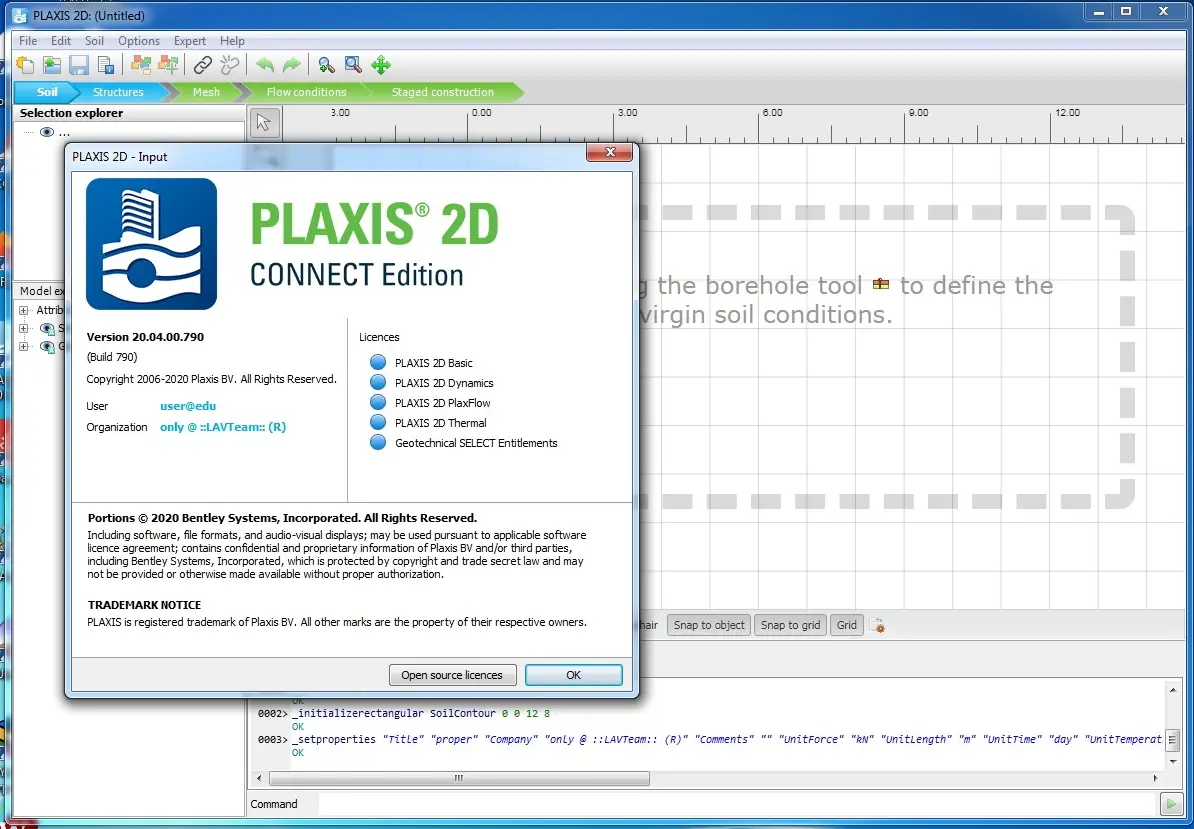The width and height of the screenshot is (1194, 829).
Task: Click the PLAXIS logo in the about dialog
Action: (x=152, y=244)
